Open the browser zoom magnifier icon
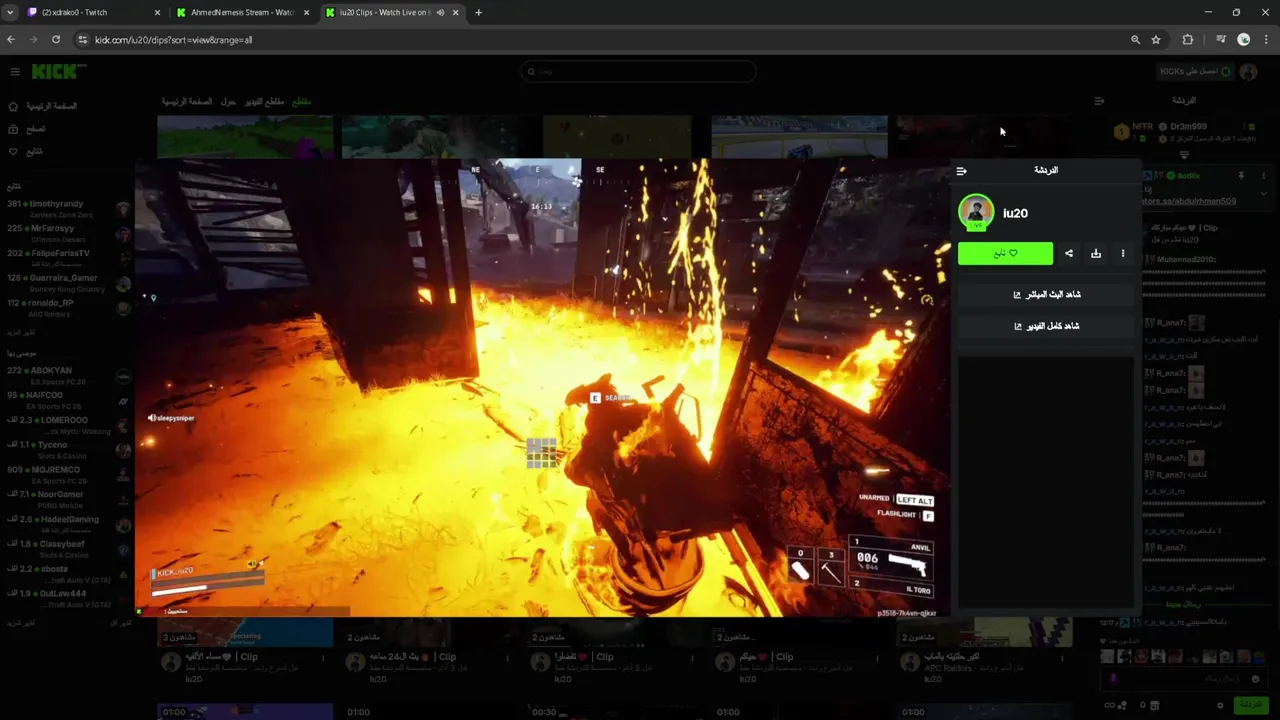This screenshot has width=1280, height=720. (1135, 40)
